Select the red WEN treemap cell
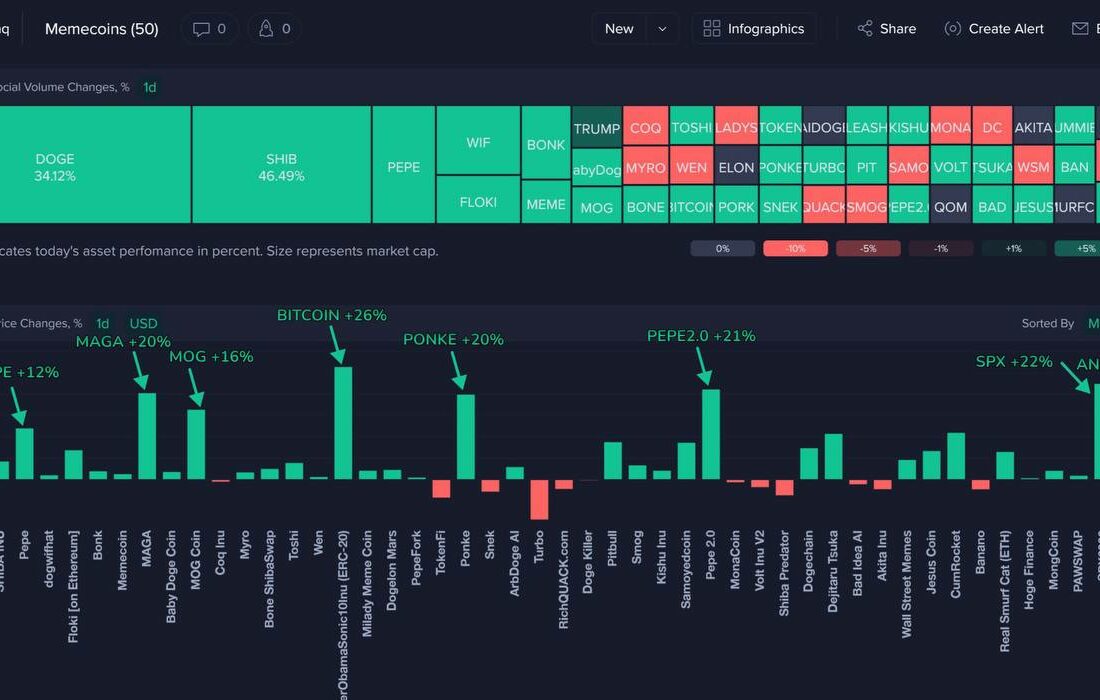The image size is (1100, 700). click(692, 166)
